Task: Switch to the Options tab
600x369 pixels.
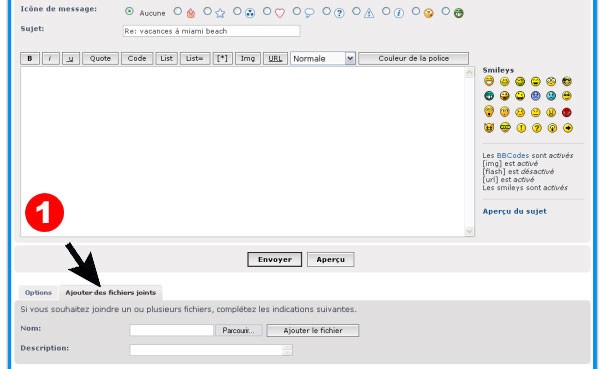Action: [x=38, y=292]
